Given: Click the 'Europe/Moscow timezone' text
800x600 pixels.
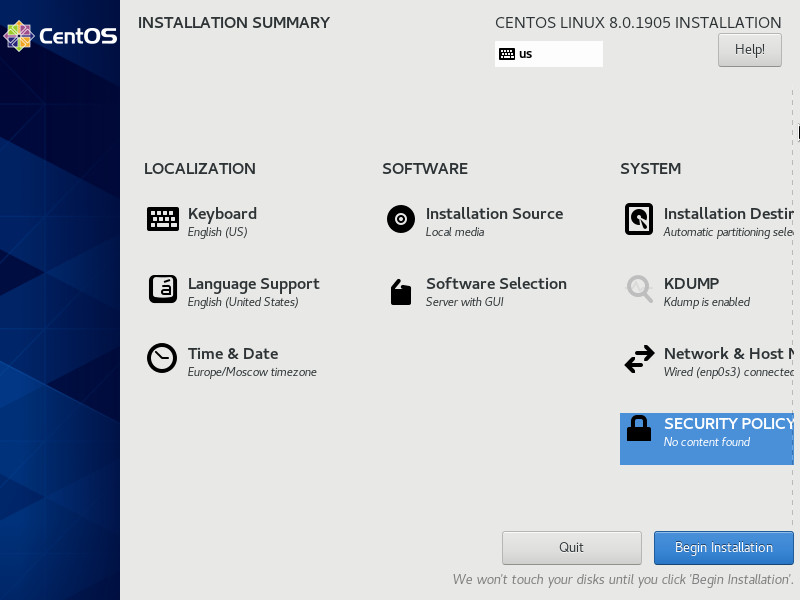Looking at the screenshot, I should tap(252, 372).
